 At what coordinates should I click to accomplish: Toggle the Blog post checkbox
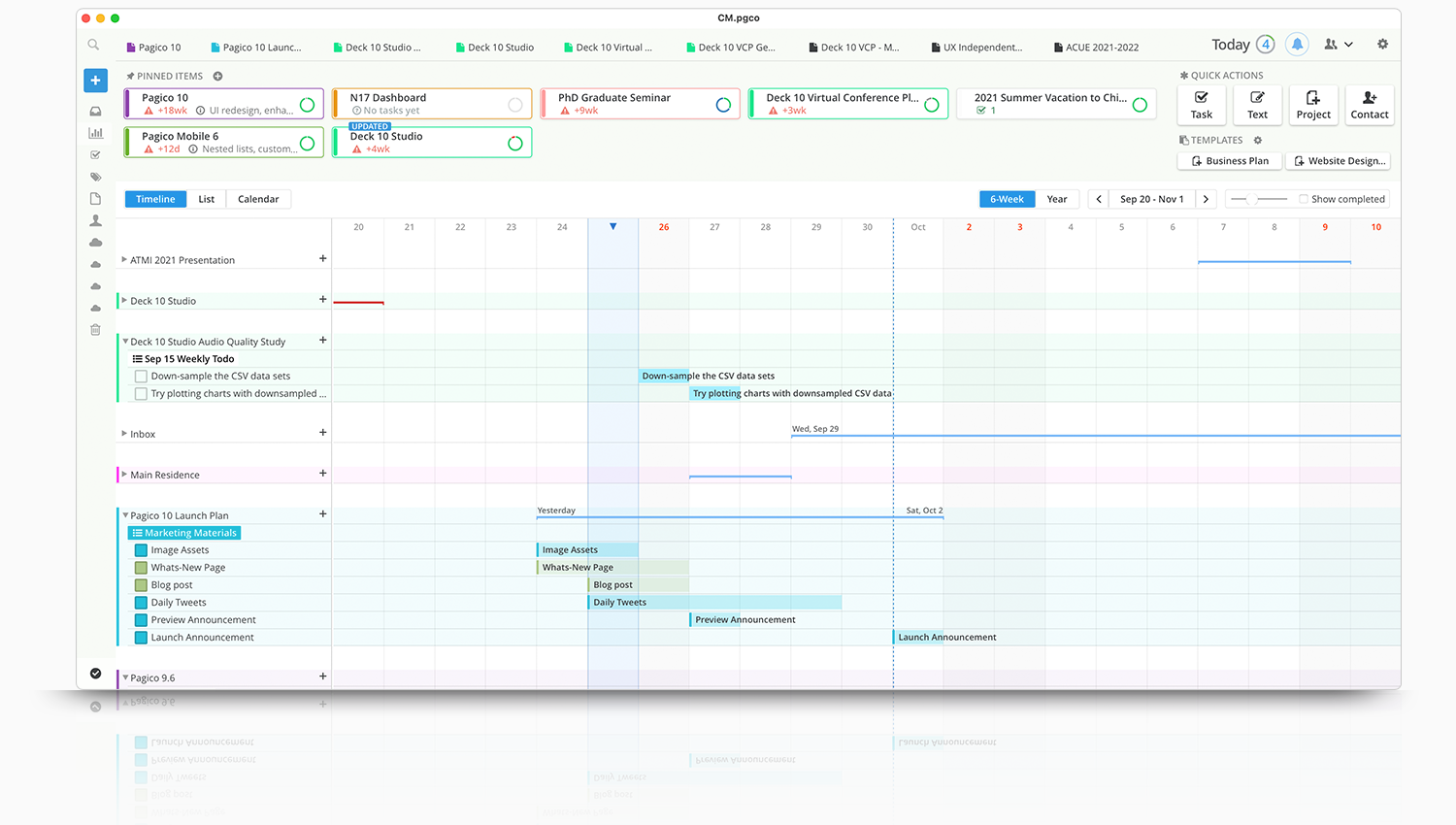click(x=141, y=585)
